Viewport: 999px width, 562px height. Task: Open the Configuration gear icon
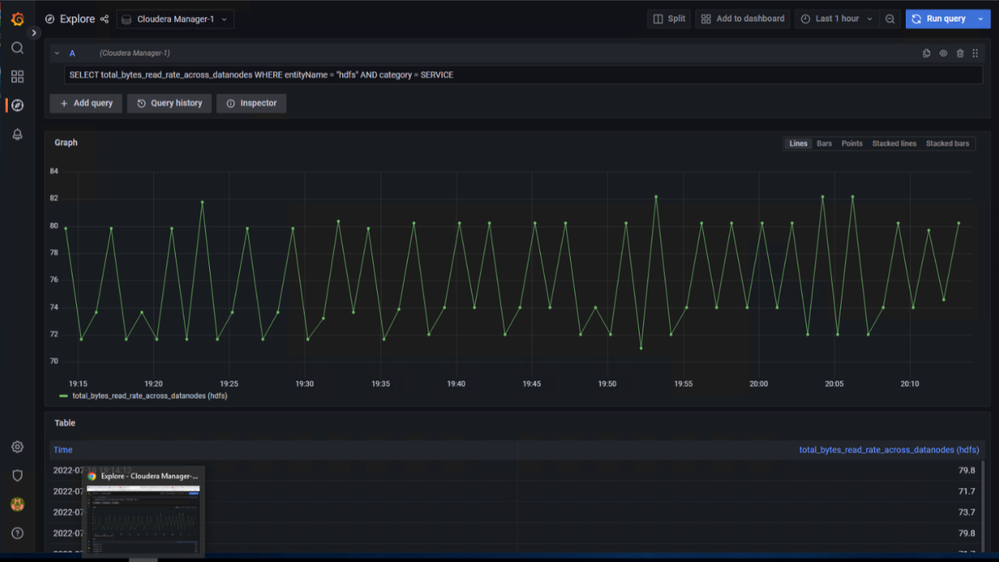coord(17,447)
